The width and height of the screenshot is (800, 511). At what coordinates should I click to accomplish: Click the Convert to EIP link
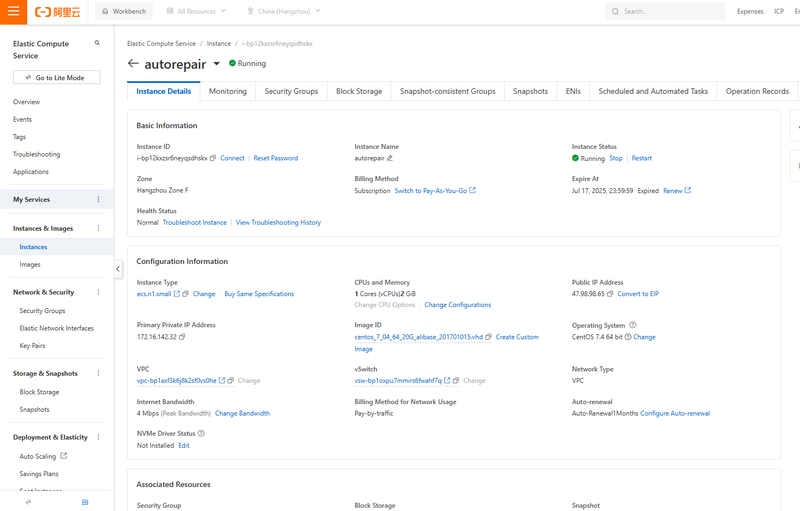click(638, 294)
